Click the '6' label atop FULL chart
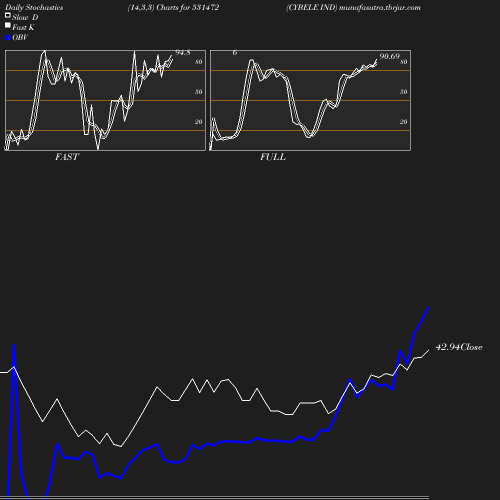Screen dimensions: 500x500 (235, 52)
